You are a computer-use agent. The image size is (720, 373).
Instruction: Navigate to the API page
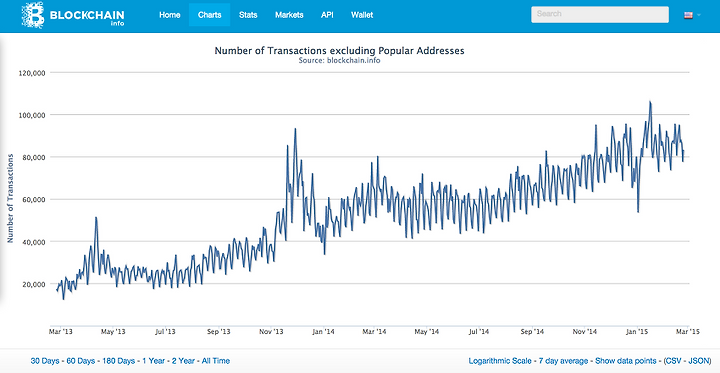coord(327,15)
